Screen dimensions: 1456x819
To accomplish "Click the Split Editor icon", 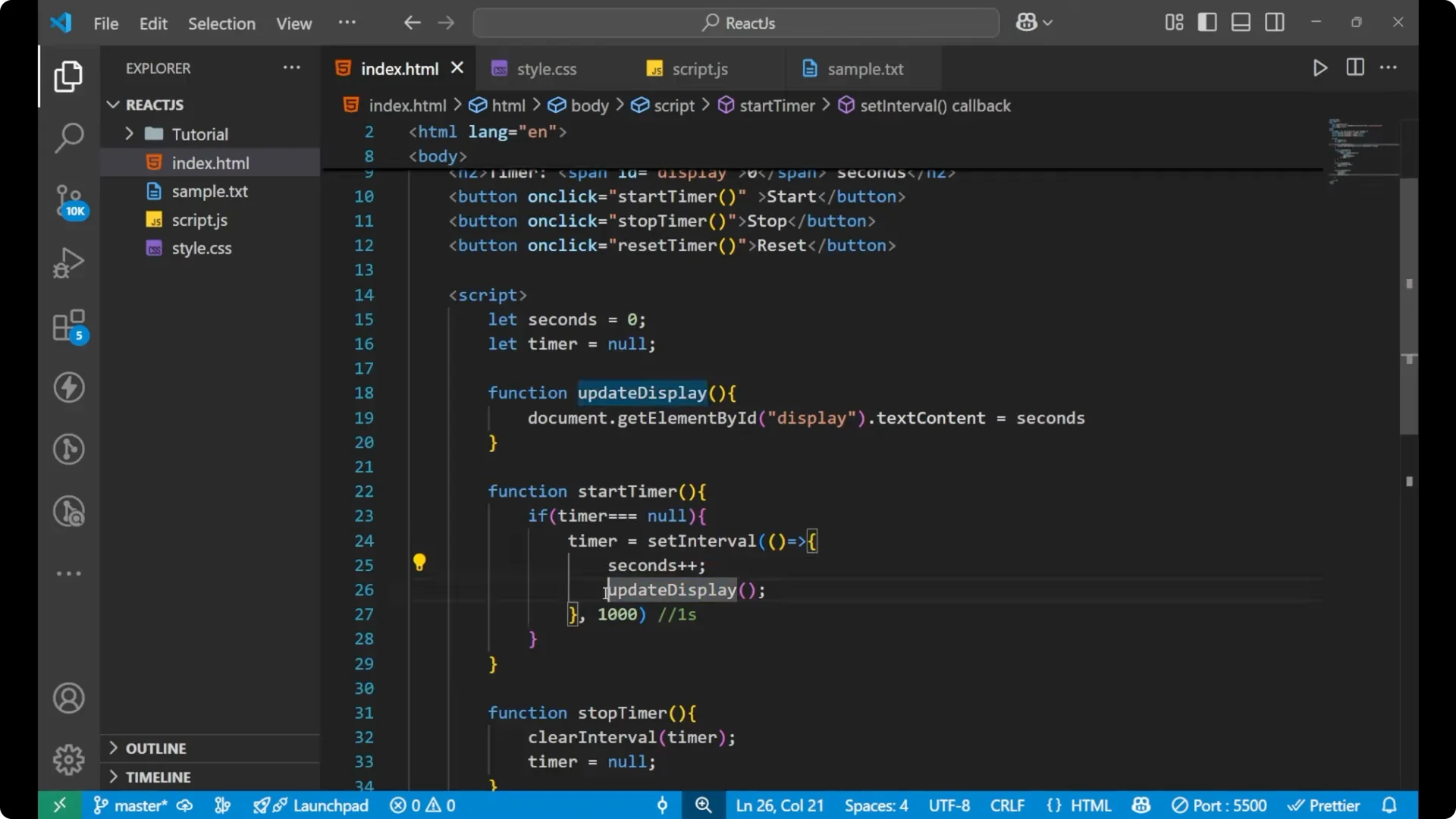I will tap(1354, 67).
